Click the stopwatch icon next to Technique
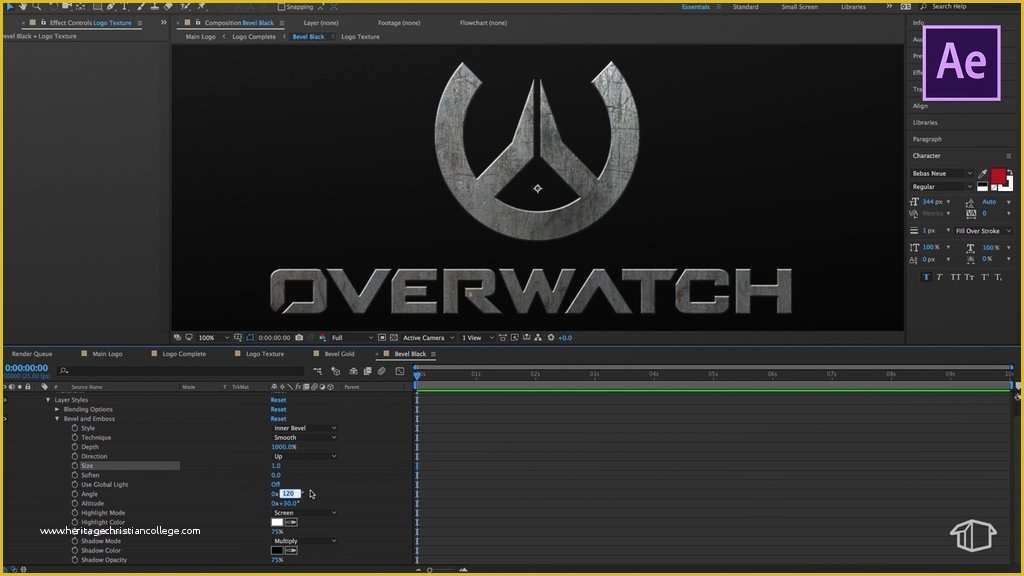1024x576 pixels. pyautogui.click(x=74, y=438)
